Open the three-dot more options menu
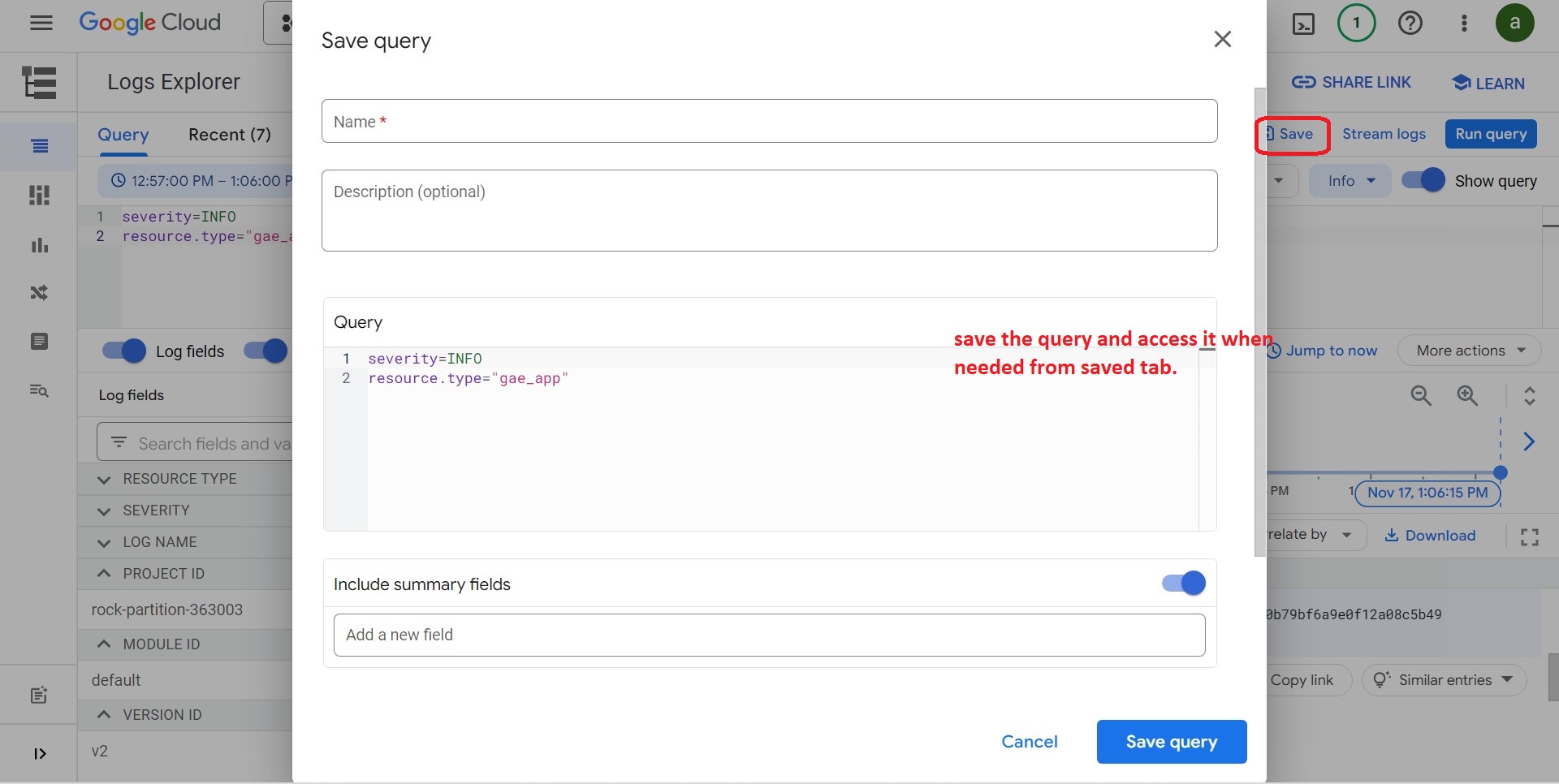The width and height of the screenshot is (1559, 784). tap(1464, 24)
